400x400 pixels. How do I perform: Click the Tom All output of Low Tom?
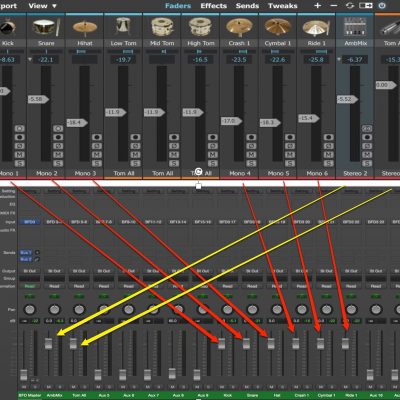tap(124, 173)
